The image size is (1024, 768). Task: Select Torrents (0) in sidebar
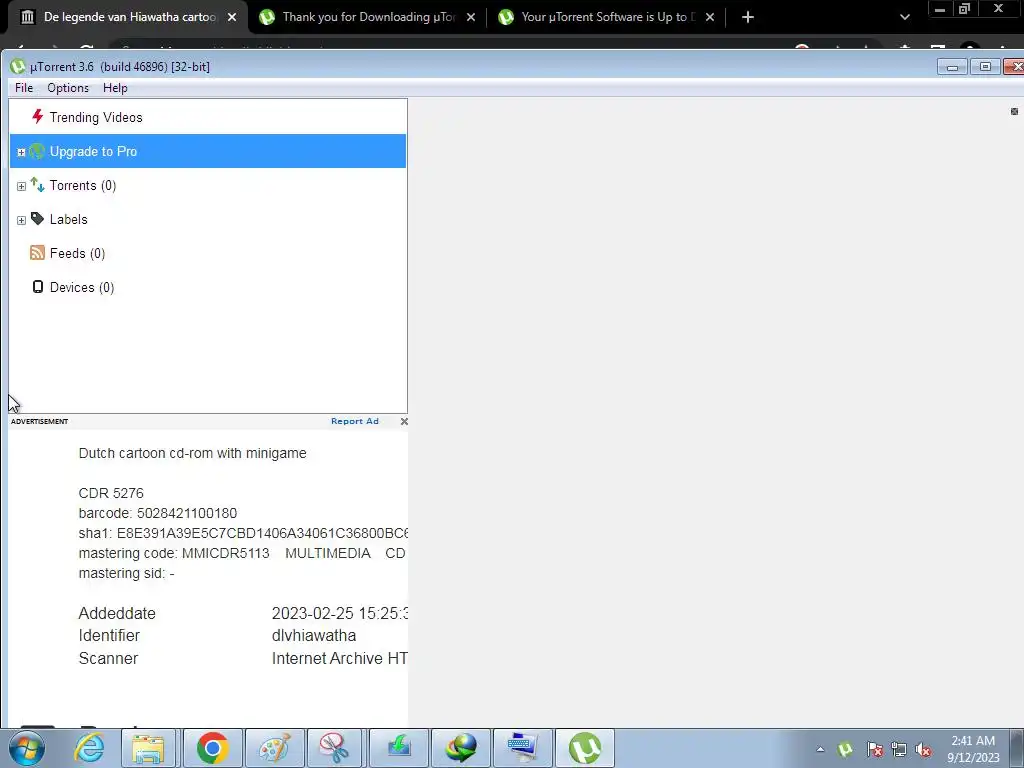point(208,185)
